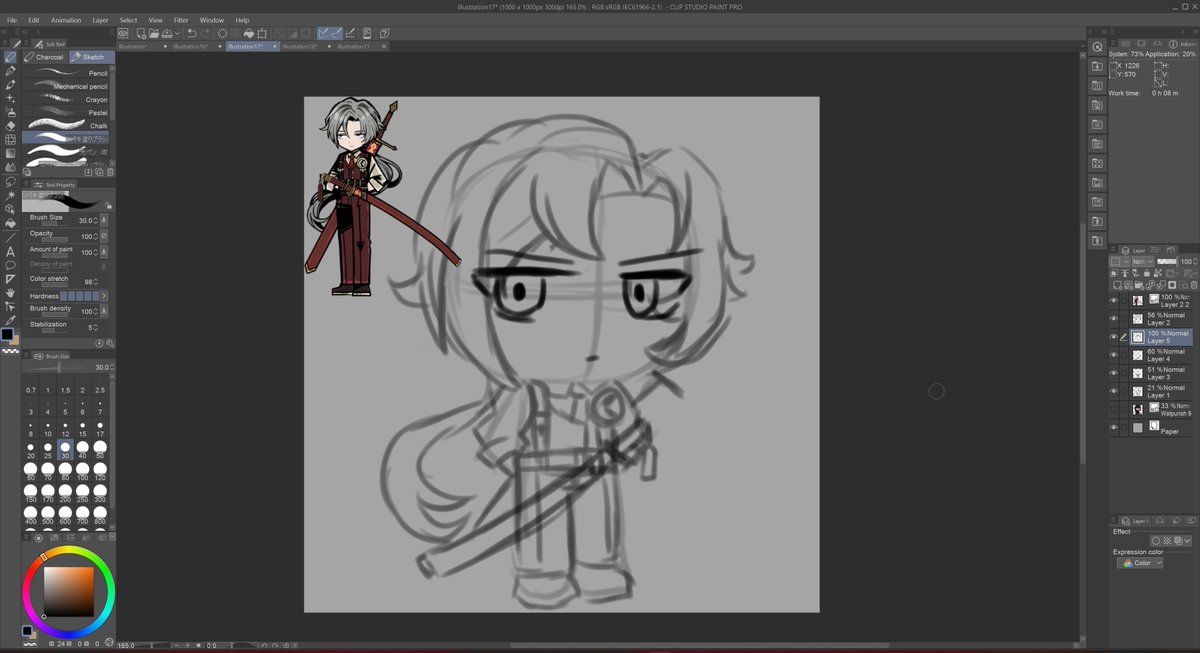Choose the Mechanical pencil sub tool
This screenshot has width=1200, height=653.
pyautogui.click(x=67, y=86)
